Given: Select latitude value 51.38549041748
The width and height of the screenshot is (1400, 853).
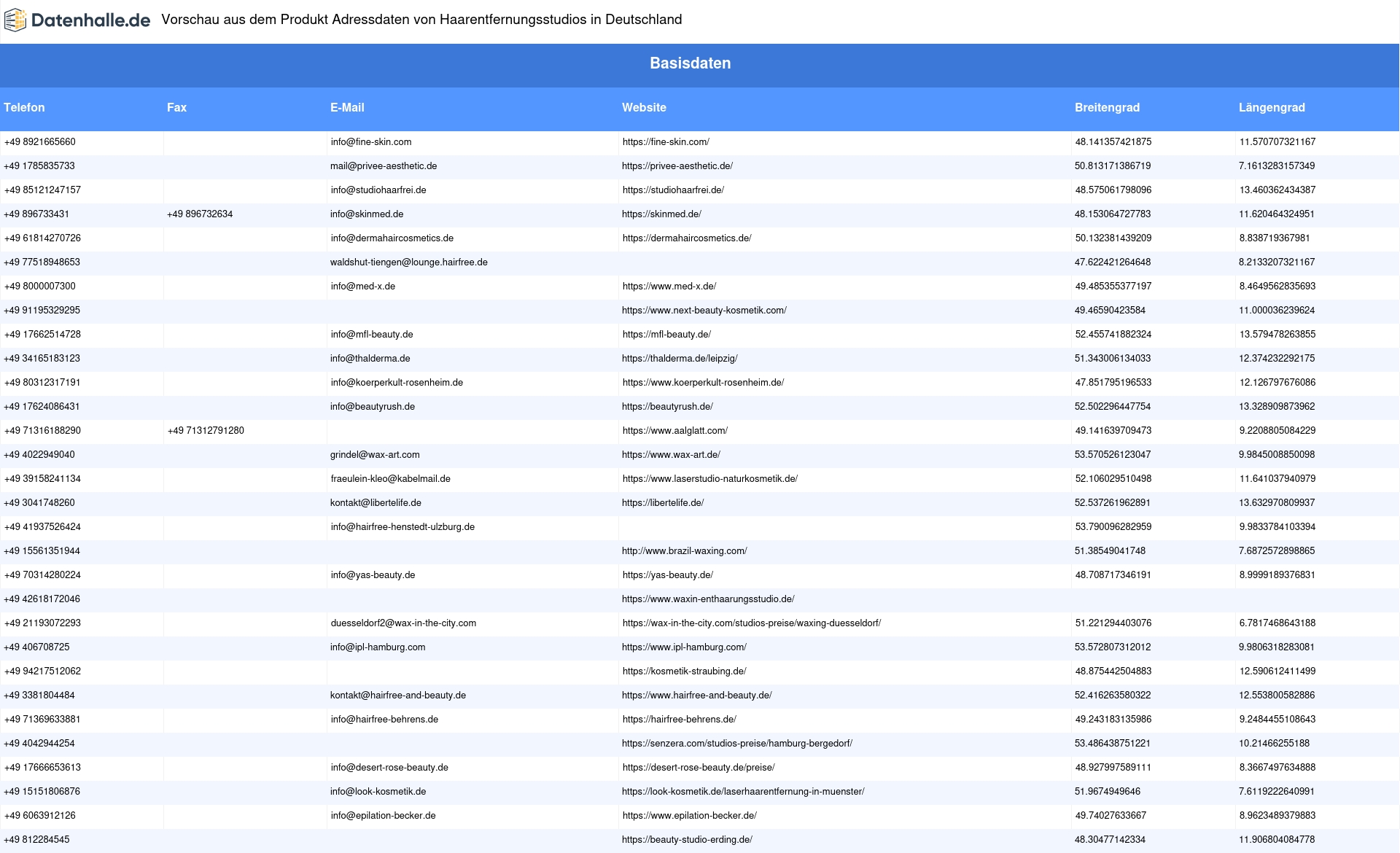Looking at the screenshot, I should coord(1110,551).
